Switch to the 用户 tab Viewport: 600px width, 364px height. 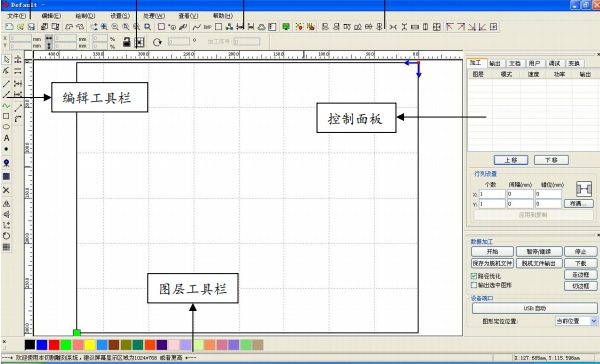point(535,63)
